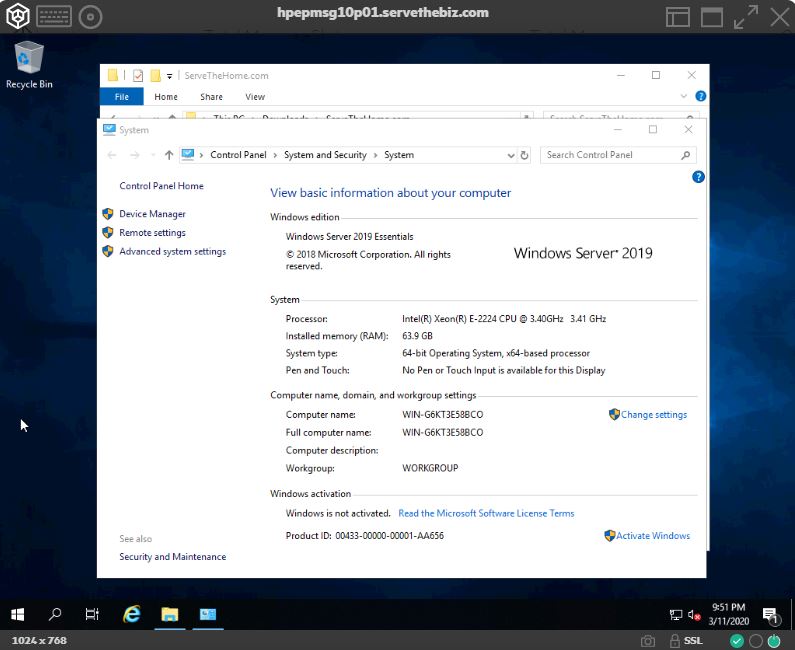Click the Change settings link
The image size is (795, 650).
click(x=653, y=415)
